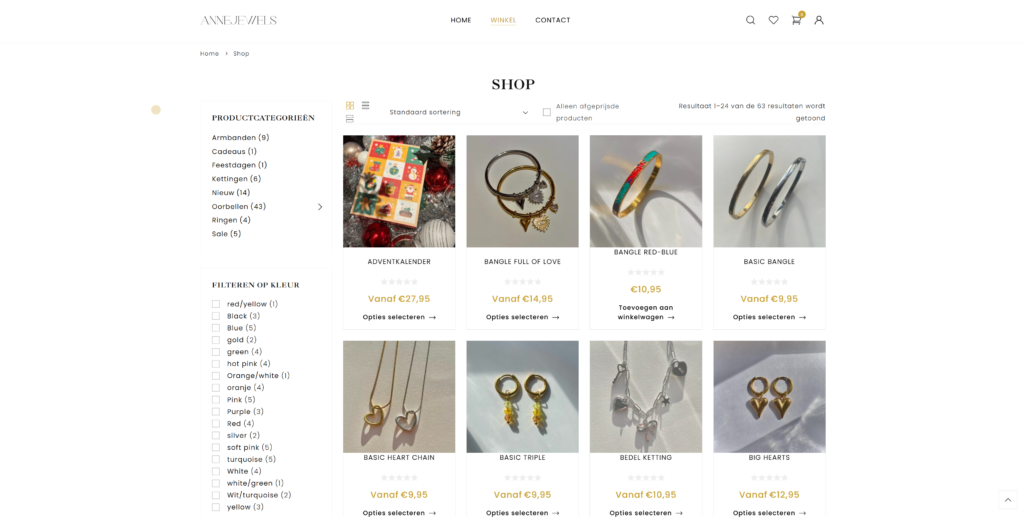Screen dimensions: 1024x517
Task: Click 'Toevoegen aan winkelwagen' for Bangle Red-Blue
Action: 646,312
